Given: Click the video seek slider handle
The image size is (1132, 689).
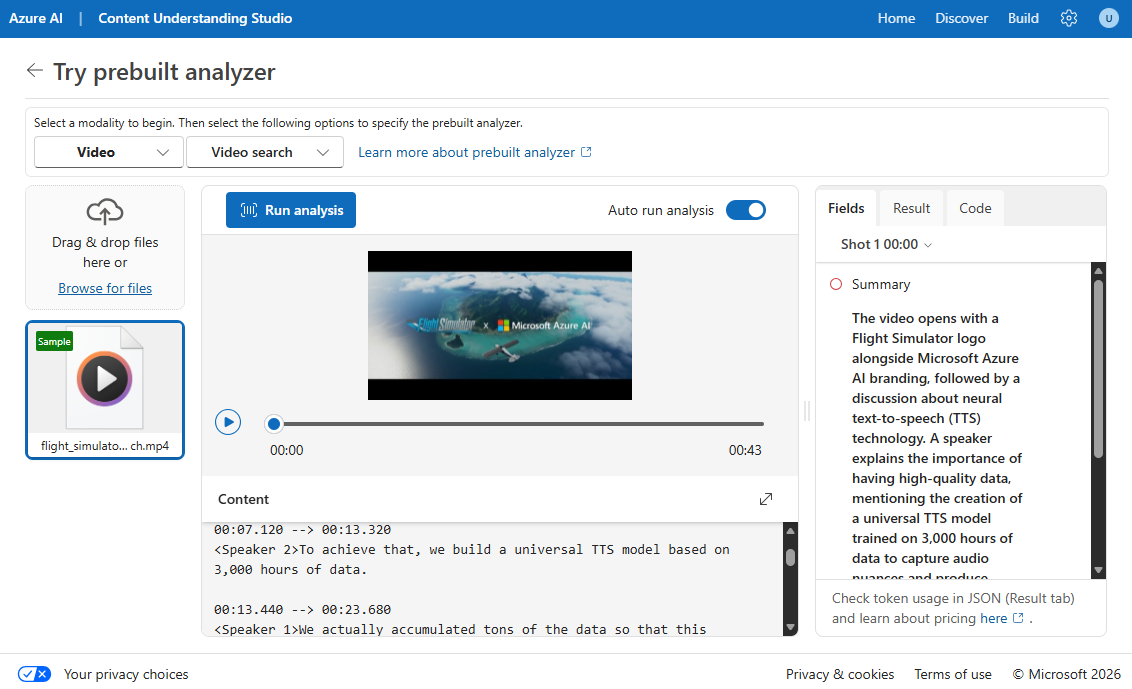Looking at the screenshot, I should click(x=274, y=424).
